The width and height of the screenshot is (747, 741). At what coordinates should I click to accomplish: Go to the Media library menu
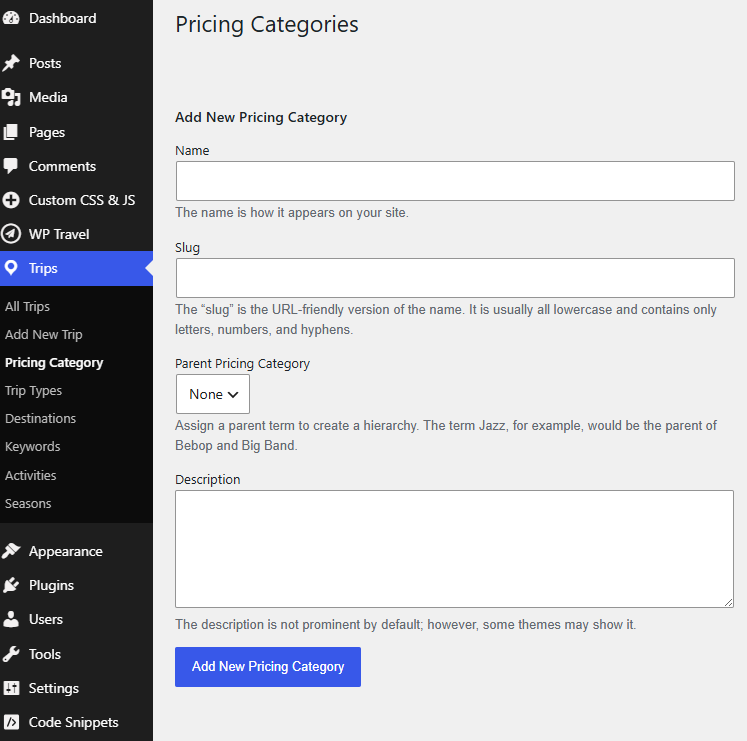(x=76, y=97)
